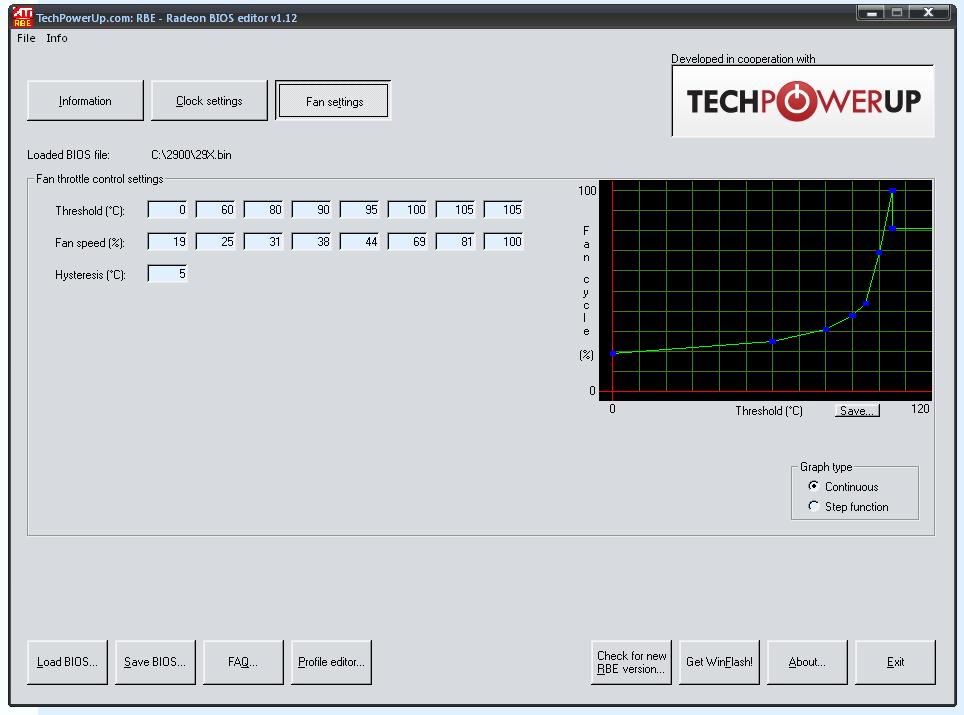Click the Load BIOS button
The image size is (964, 715).
(x=67, y=662)
